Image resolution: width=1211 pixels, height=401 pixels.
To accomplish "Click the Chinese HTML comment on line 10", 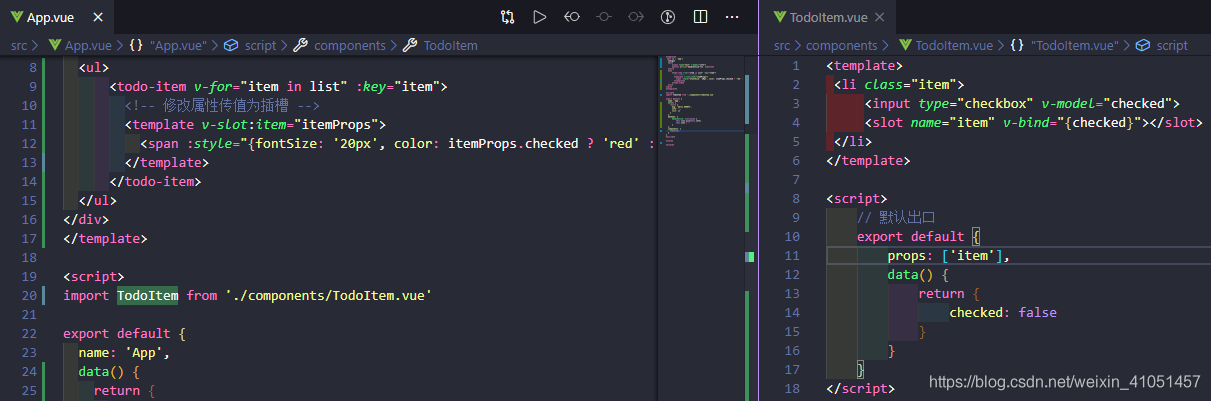I will (x=222, y=105).
